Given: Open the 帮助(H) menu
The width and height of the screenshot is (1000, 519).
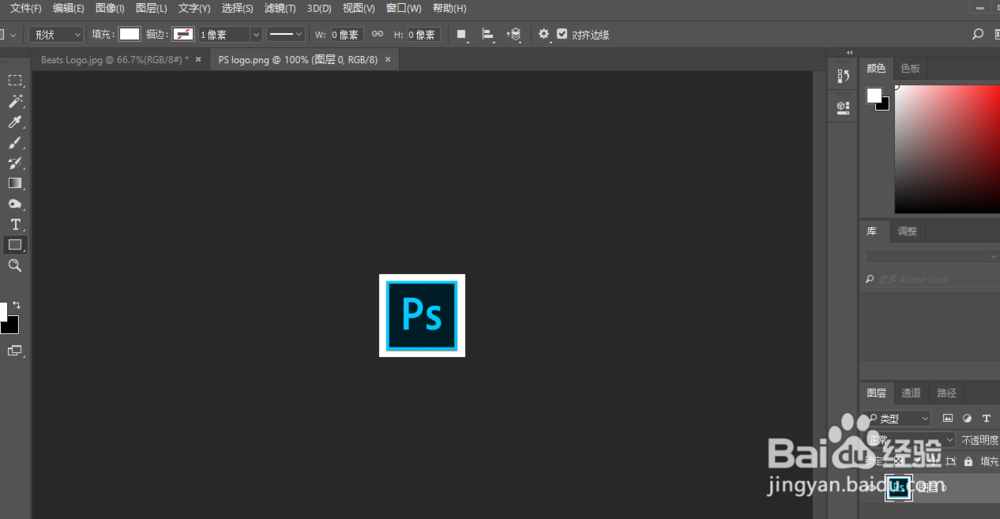Looking at the screenshot, I should (450, 8).
